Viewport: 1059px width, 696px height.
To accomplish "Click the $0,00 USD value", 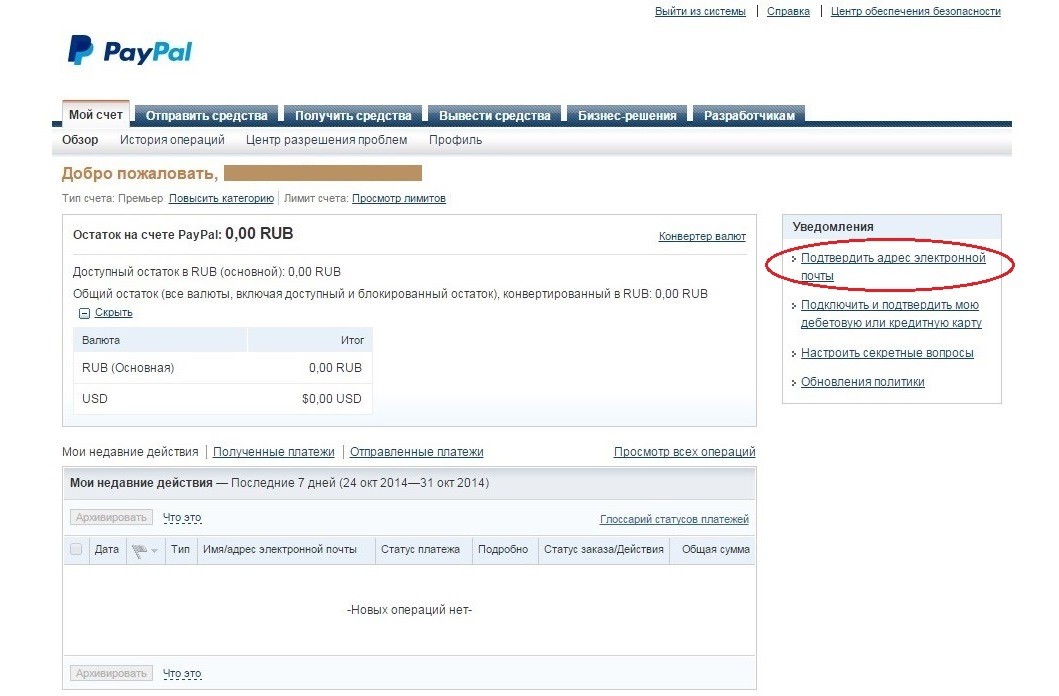I will [x=332, y=399].
